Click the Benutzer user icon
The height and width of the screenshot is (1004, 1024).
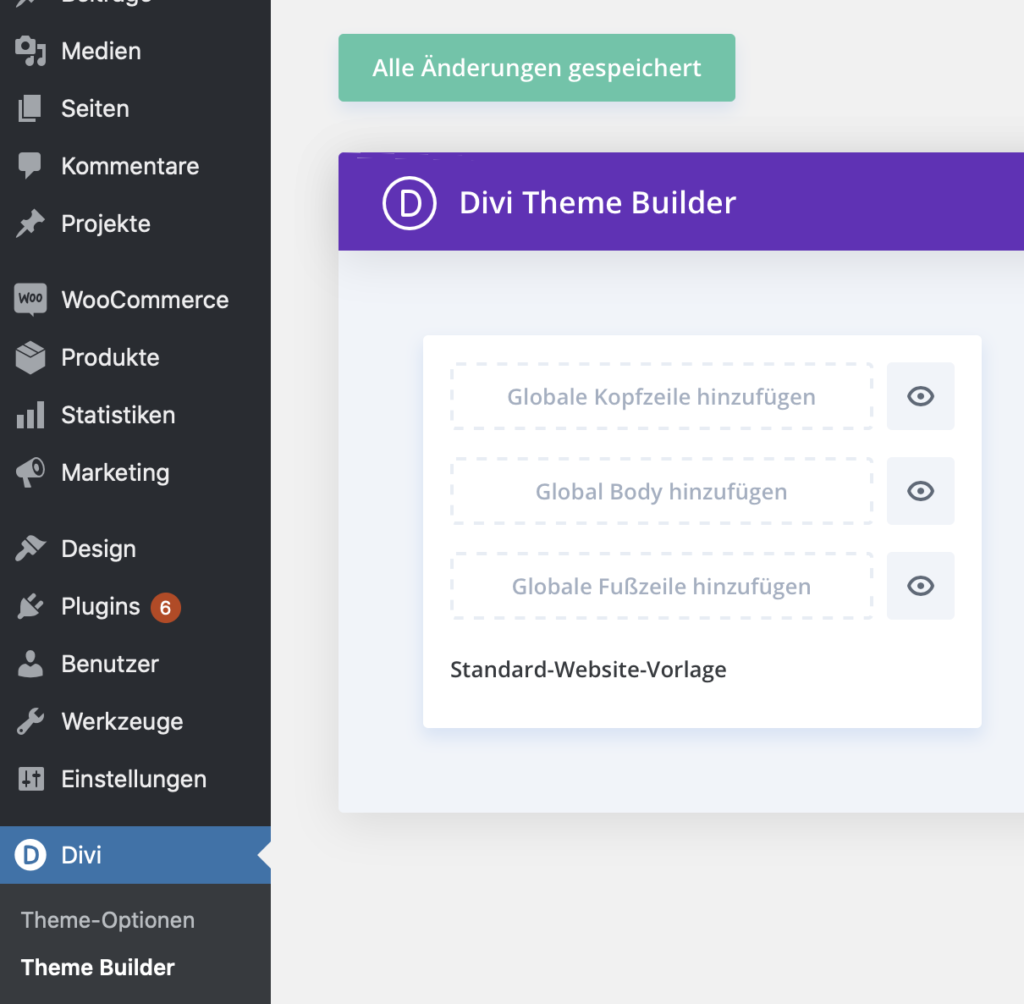point(30,664)
